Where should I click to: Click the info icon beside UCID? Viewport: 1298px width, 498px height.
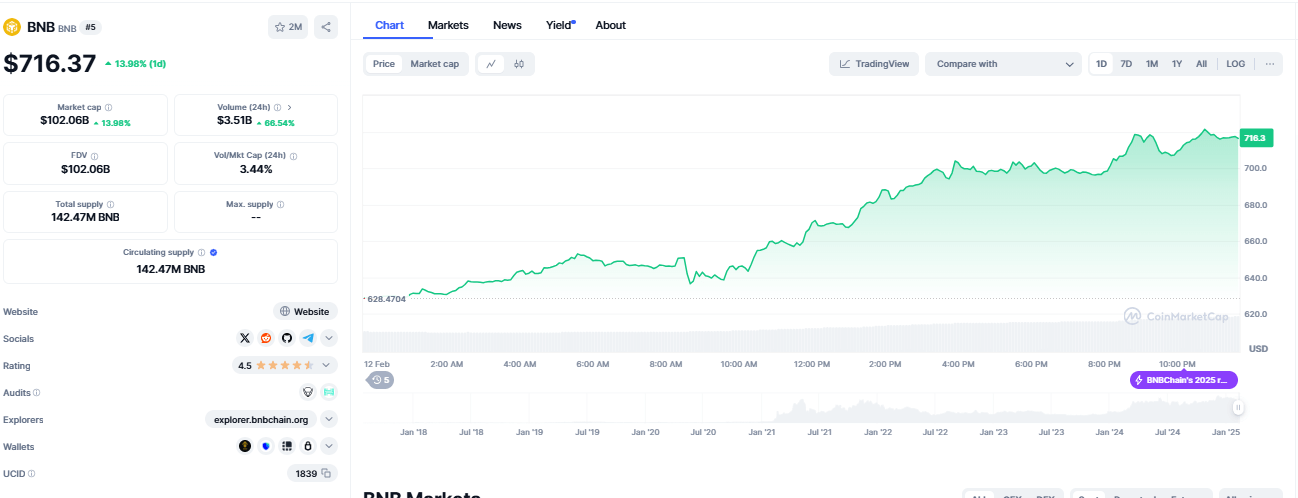[31, 473]
